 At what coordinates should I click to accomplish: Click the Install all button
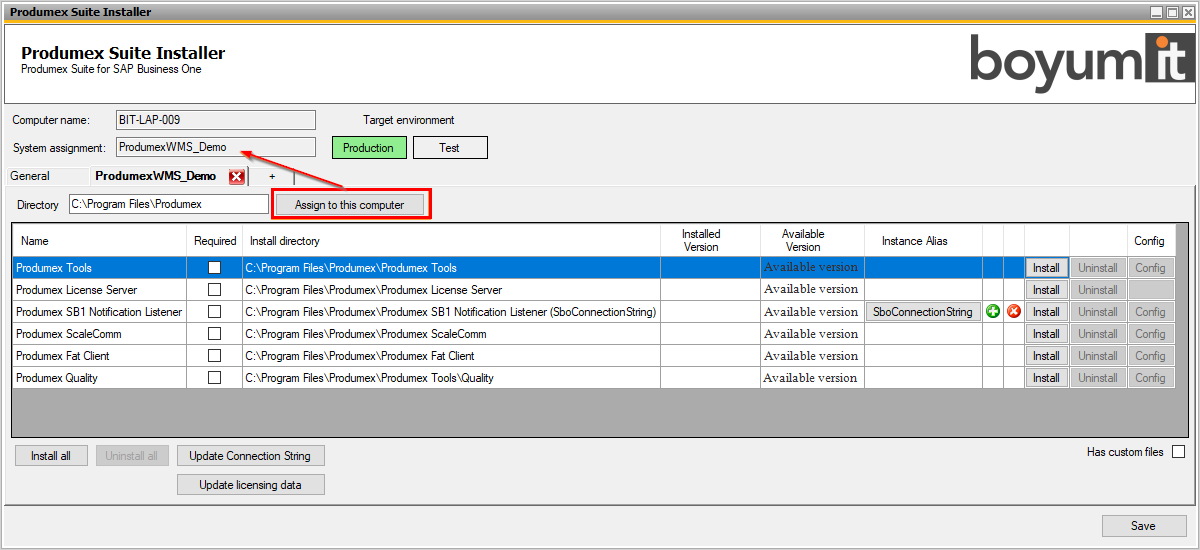[x=51, y=456]
